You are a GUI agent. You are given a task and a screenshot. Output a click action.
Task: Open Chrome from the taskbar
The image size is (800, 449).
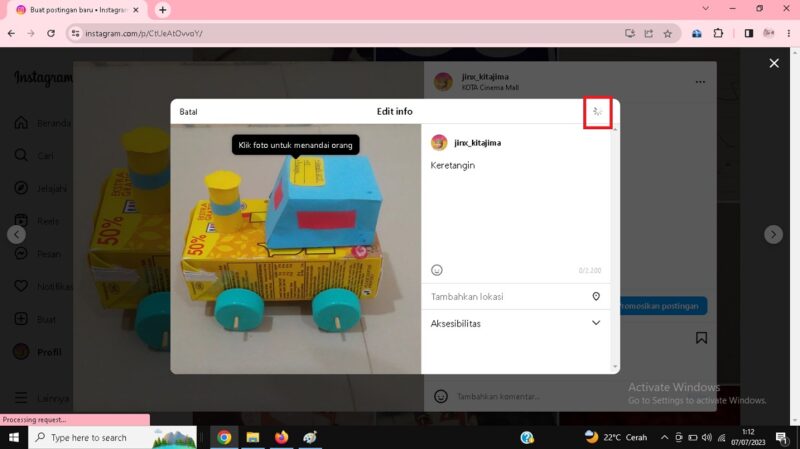[x=224, y=437]
